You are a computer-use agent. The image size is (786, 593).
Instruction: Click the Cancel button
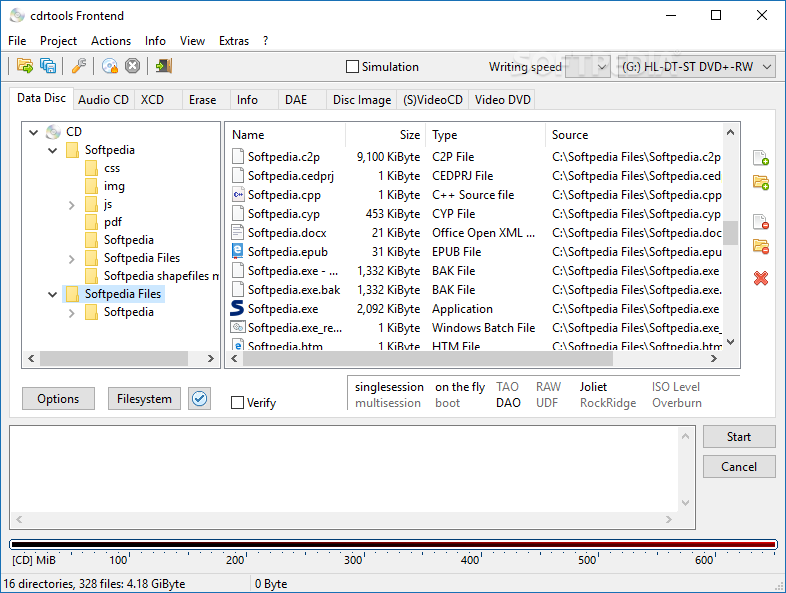pos(739,467)
